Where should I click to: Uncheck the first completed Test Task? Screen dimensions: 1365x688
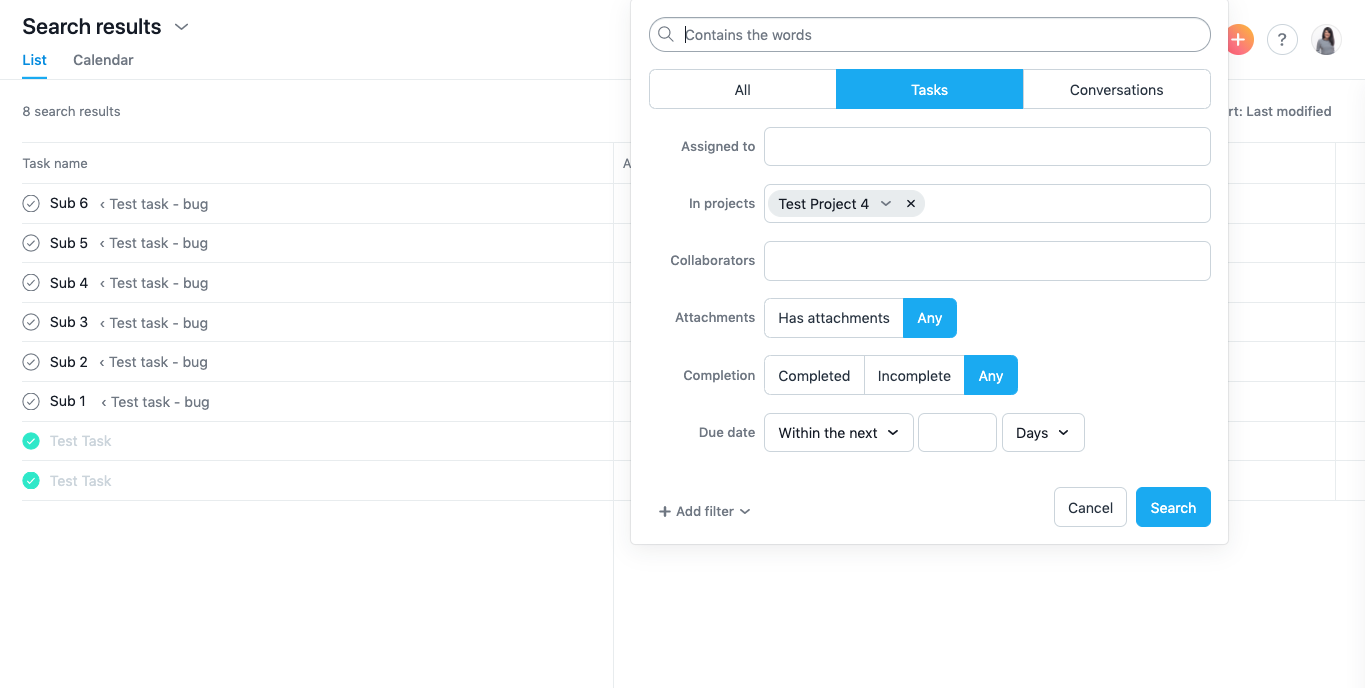(31, 441)
